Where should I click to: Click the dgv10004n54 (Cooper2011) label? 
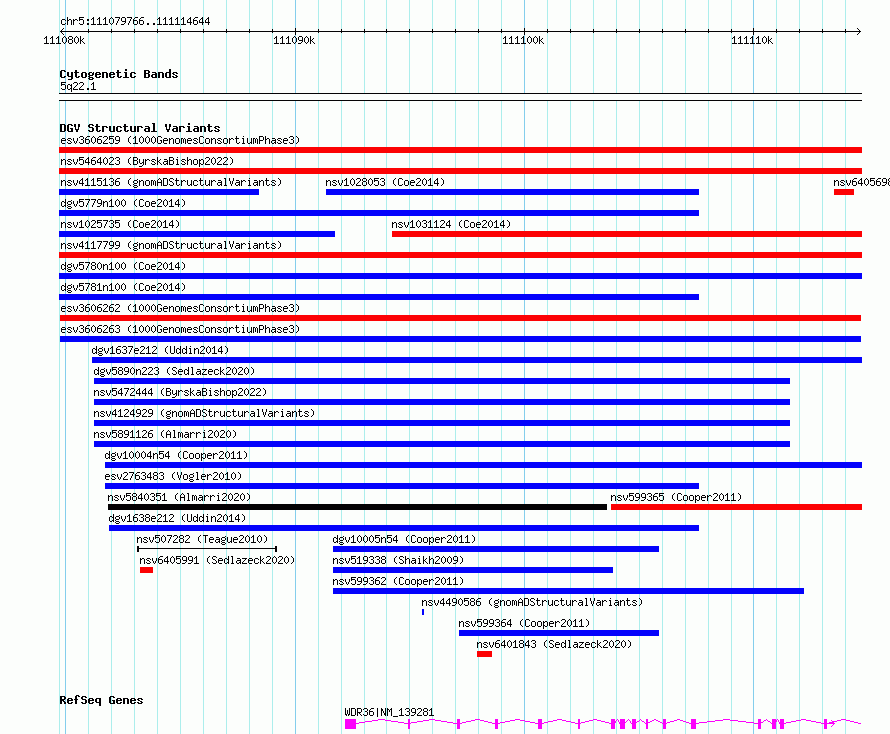(x=176, y=455)
